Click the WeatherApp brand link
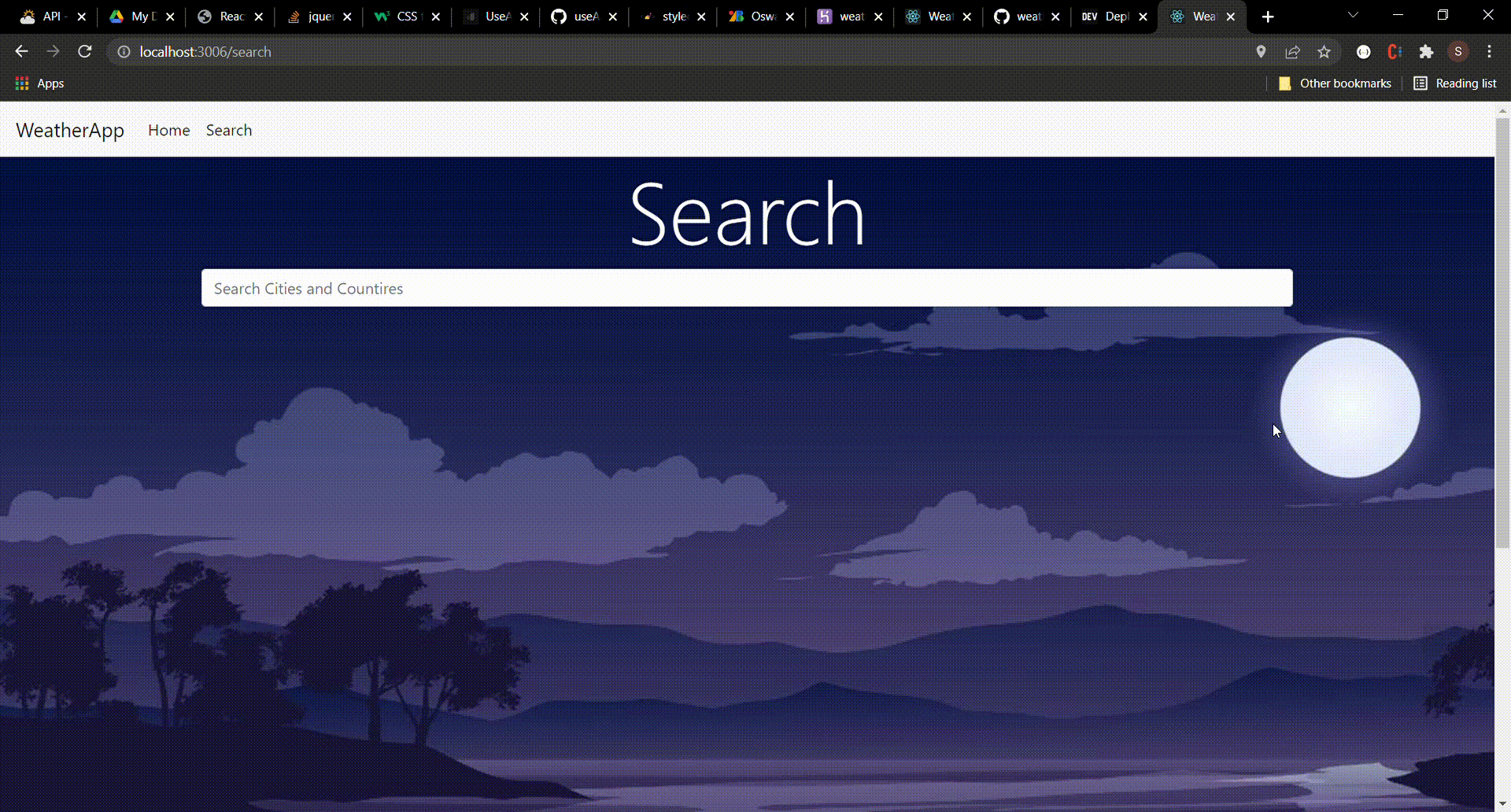Viewport: 1511px width, 812px height. pos(69,130)
